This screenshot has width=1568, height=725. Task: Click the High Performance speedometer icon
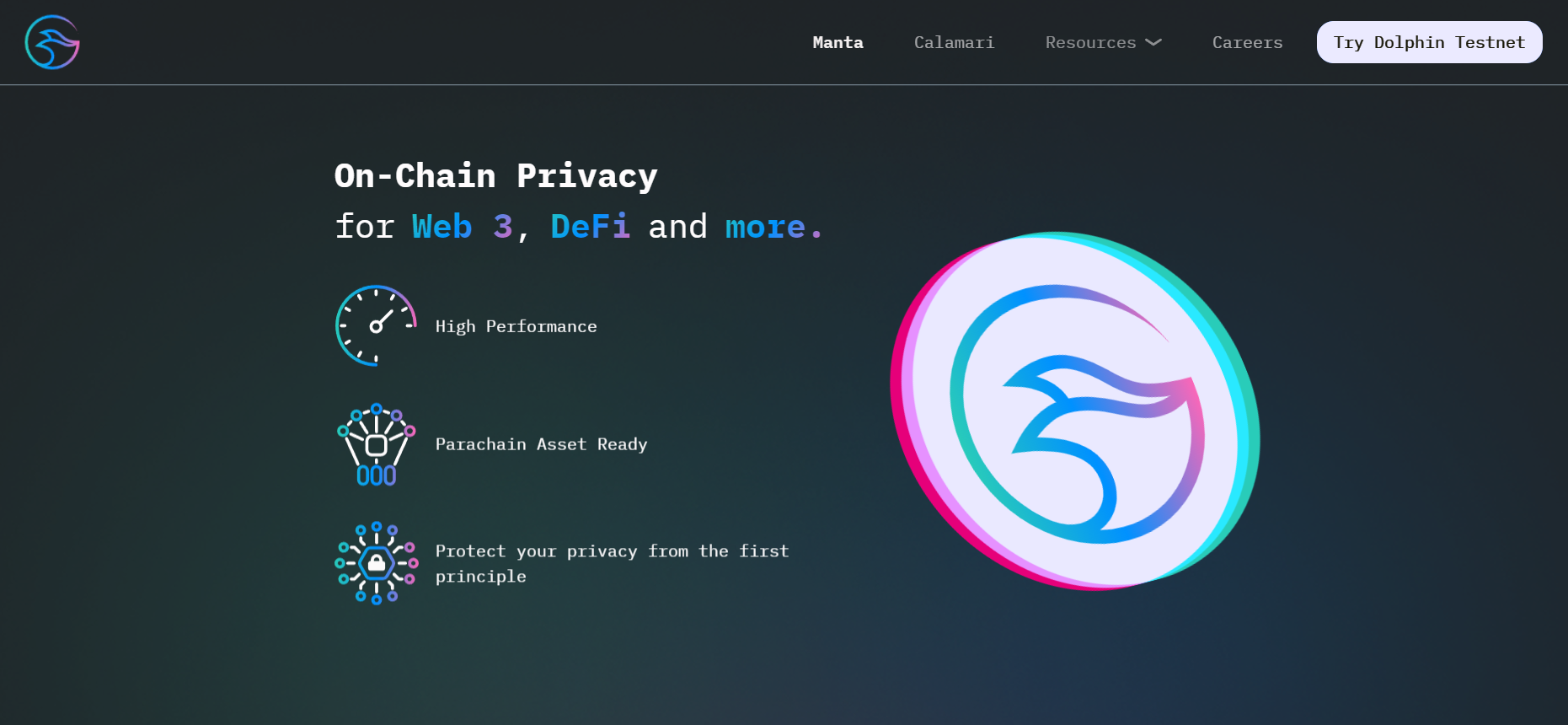376,325
